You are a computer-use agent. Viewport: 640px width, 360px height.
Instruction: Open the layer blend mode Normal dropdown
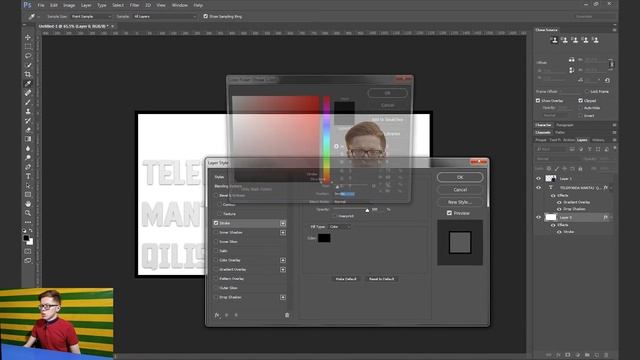558,159
